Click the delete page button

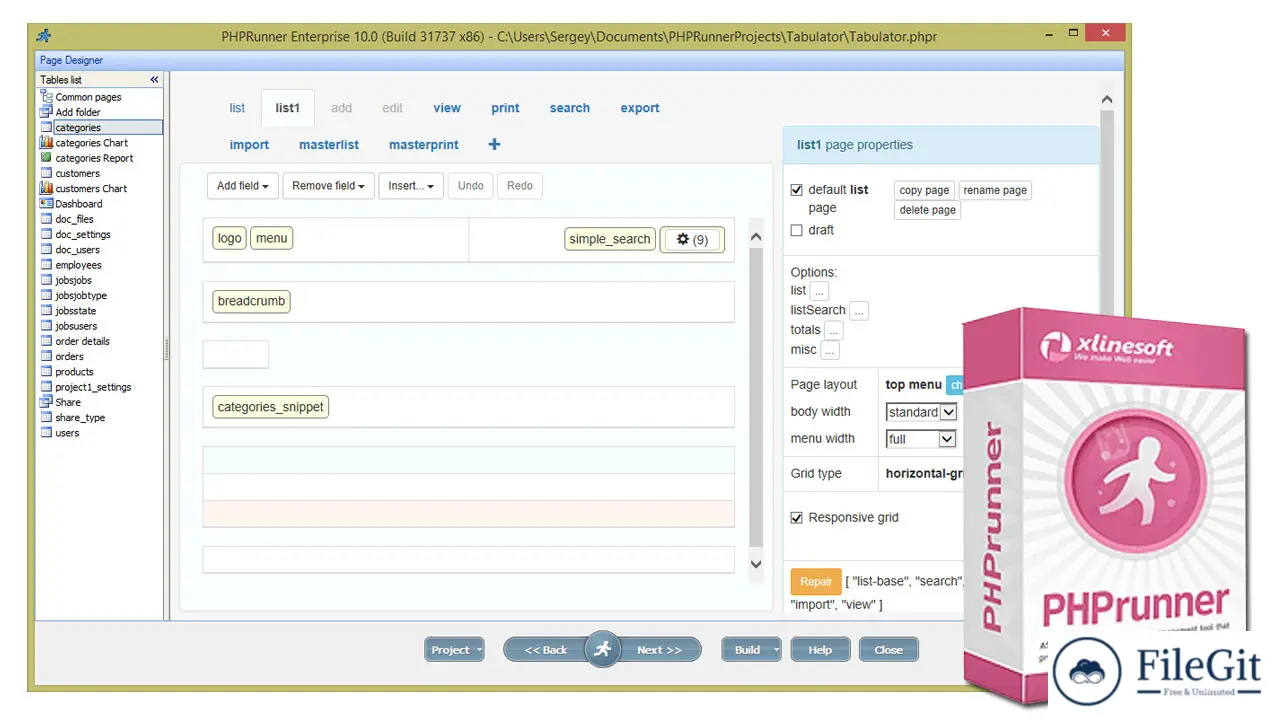click(927, 210)
